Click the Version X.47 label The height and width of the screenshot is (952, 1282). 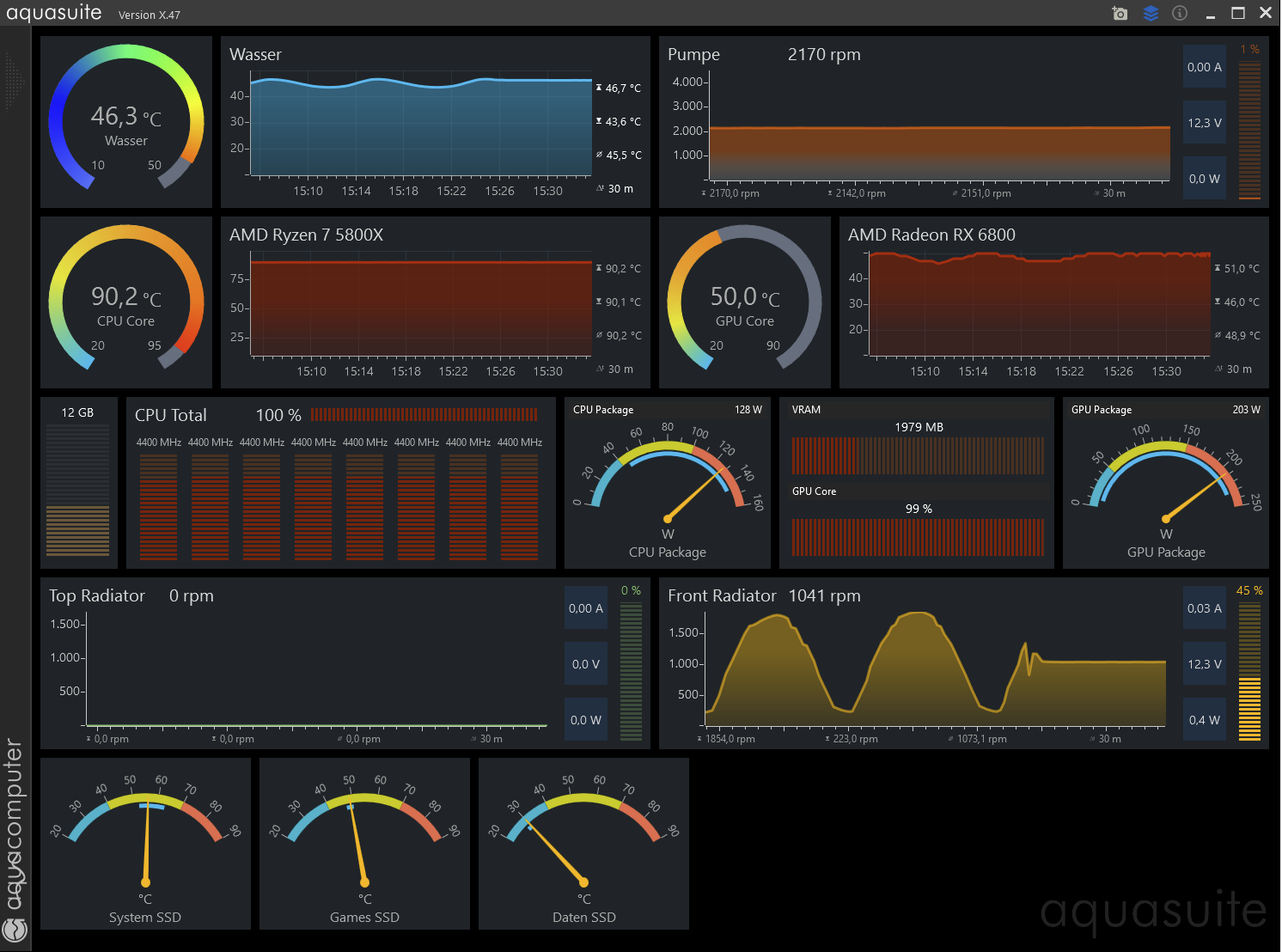[x=150, y=15]
